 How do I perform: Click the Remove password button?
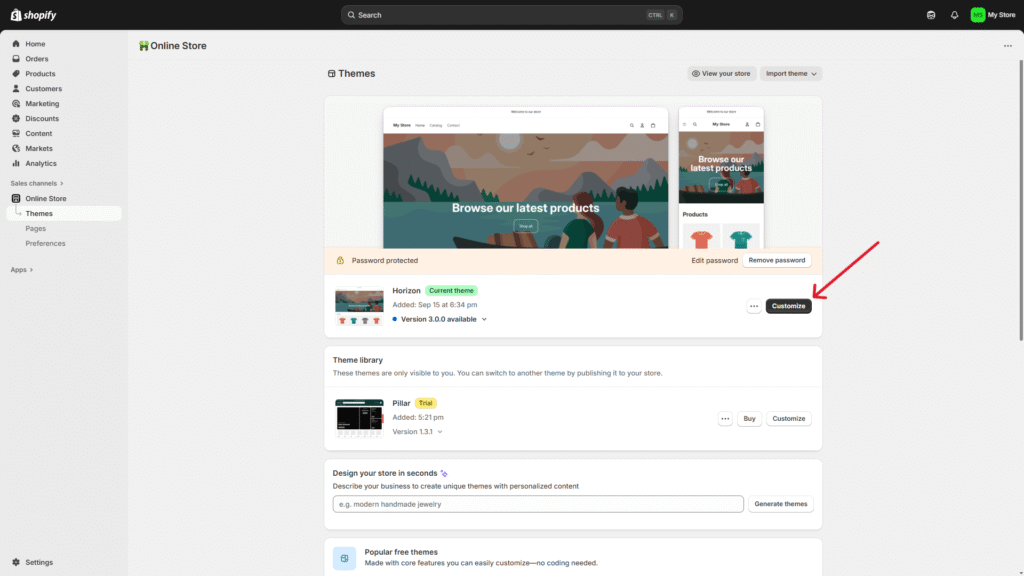776,260
